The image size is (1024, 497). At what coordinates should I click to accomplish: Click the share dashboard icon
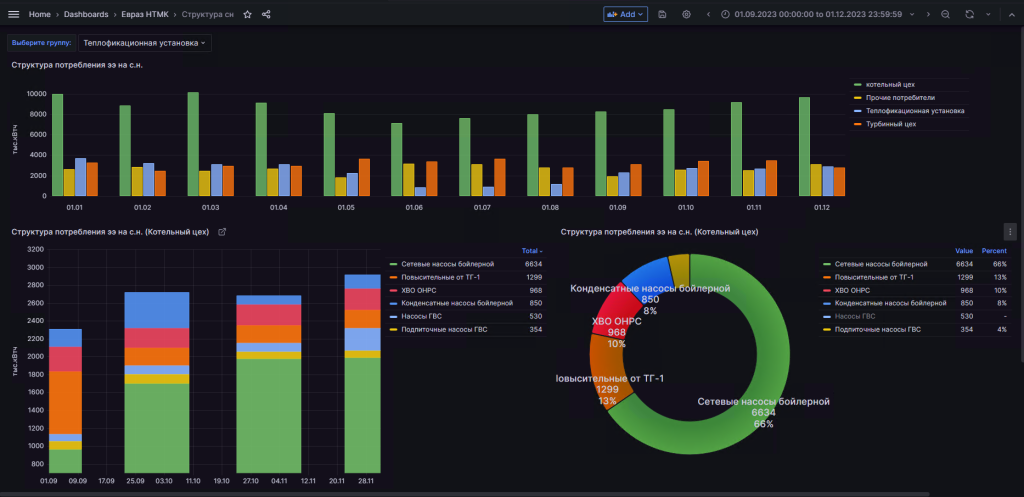265,15
